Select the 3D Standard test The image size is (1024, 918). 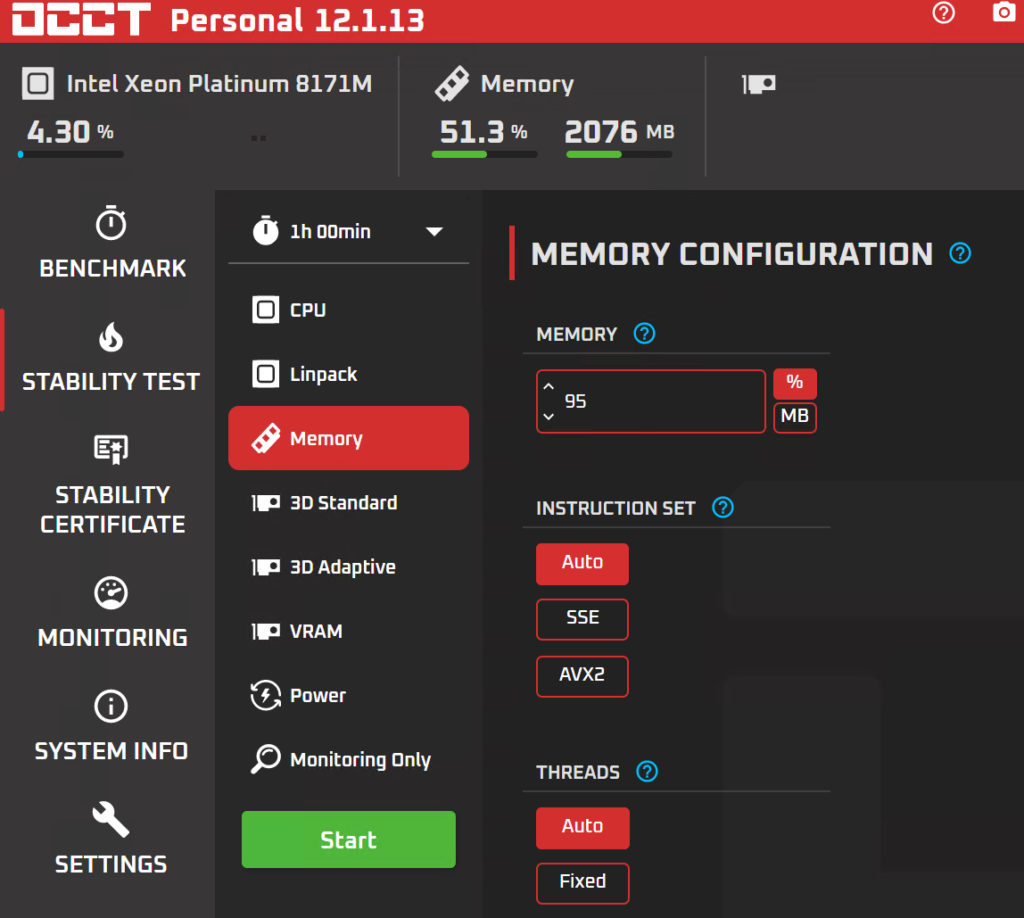click(349, 503)
